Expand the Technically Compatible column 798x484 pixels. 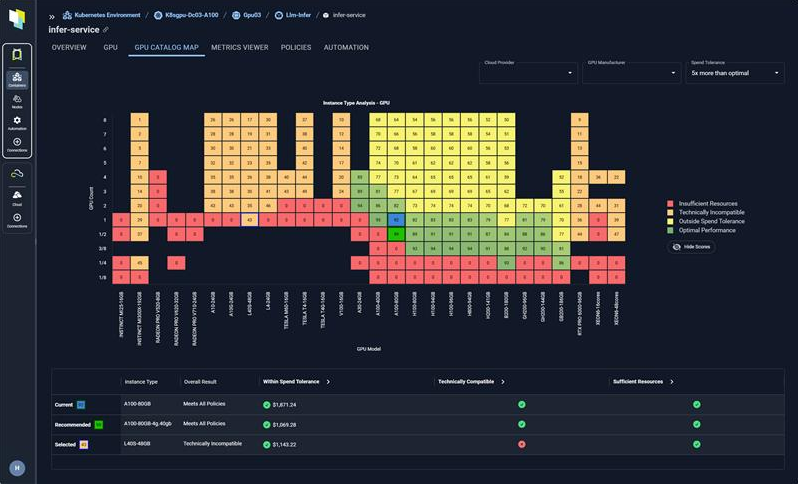(502, 381)
